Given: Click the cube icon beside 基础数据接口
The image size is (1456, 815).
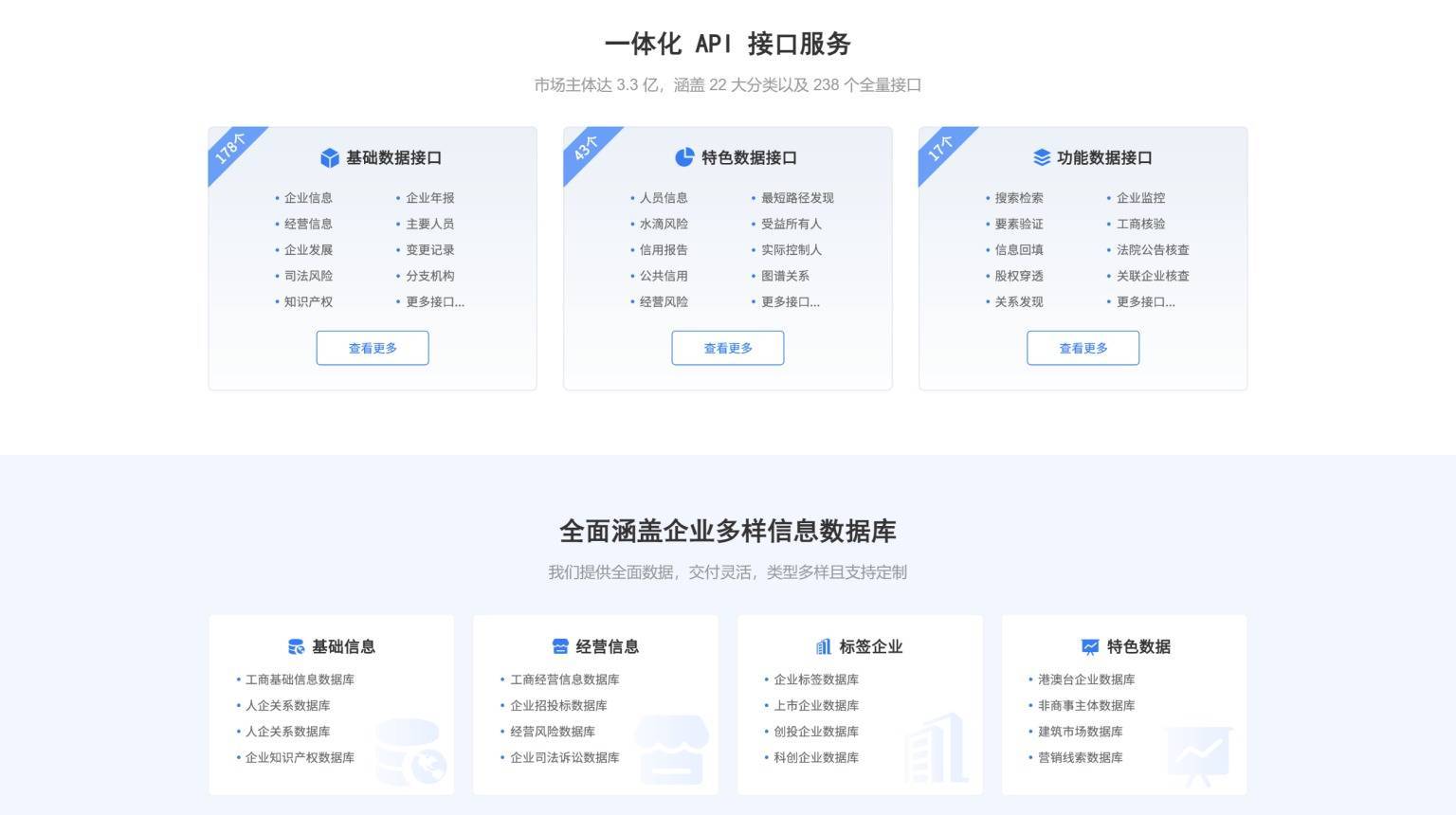Looking at the screenshot, I should pos(329,158).
